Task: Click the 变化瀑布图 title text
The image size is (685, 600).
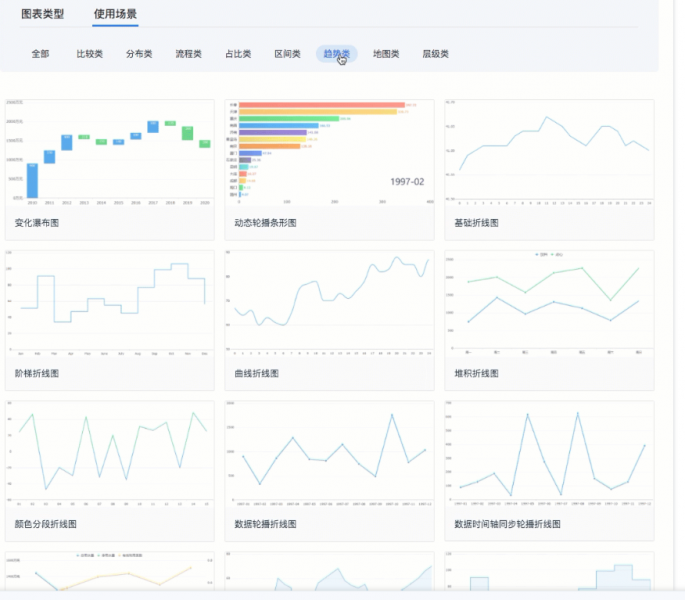Action: click(37, 223)
